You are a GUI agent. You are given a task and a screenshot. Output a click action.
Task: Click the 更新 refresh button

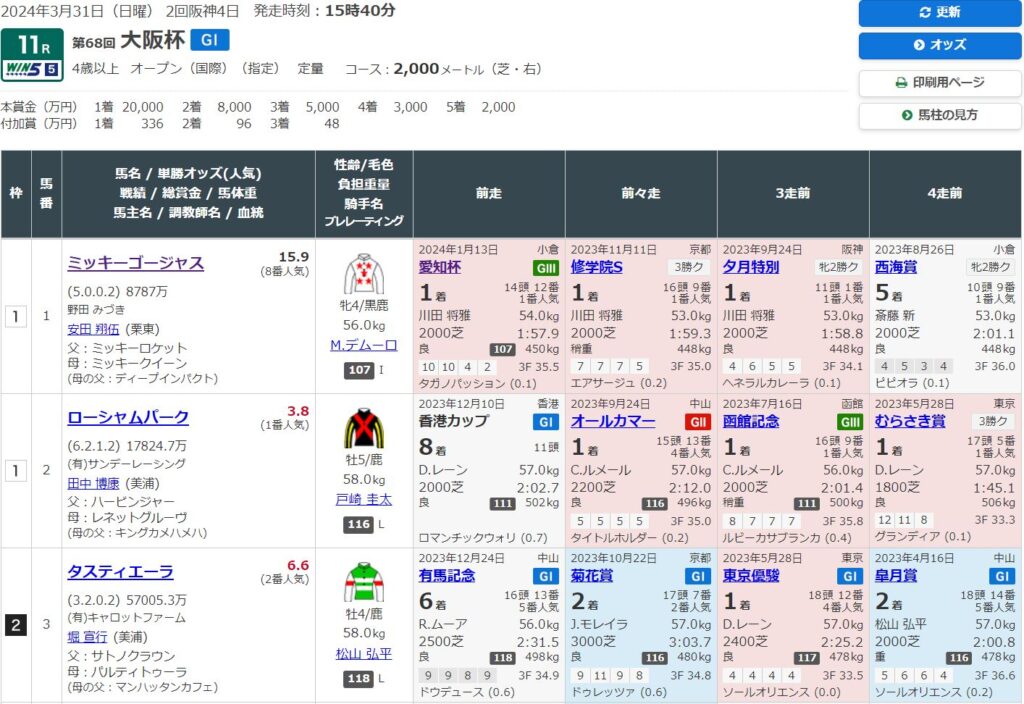pyautogui.click(x=940, y=12)
